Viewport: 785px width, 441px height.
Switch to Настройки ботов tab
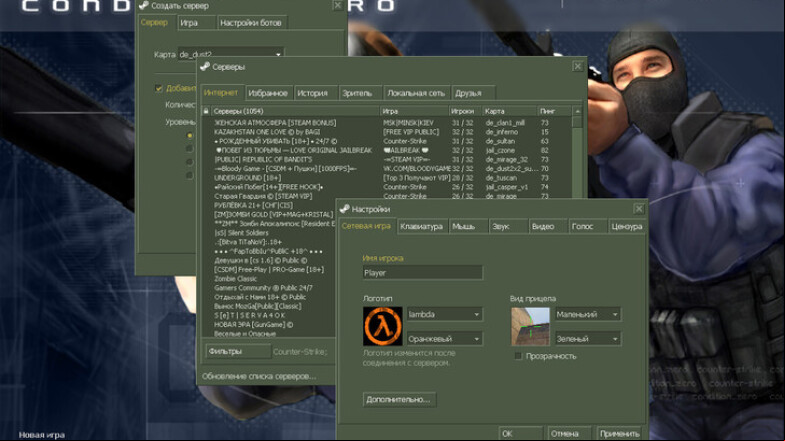(251, 23)
